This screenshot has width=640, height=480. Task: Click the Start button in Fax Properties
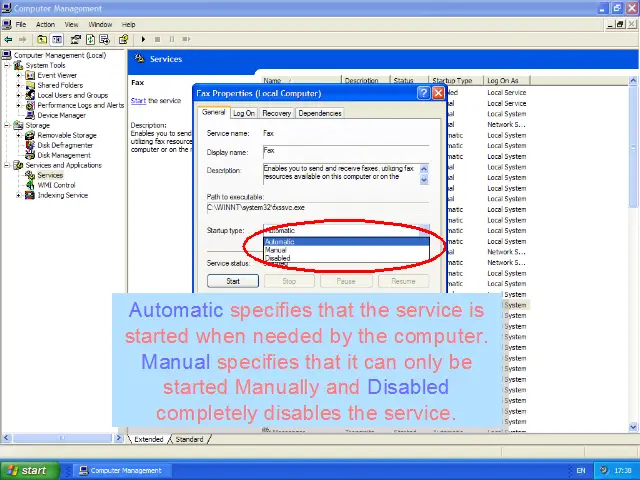tap(233, 281)
